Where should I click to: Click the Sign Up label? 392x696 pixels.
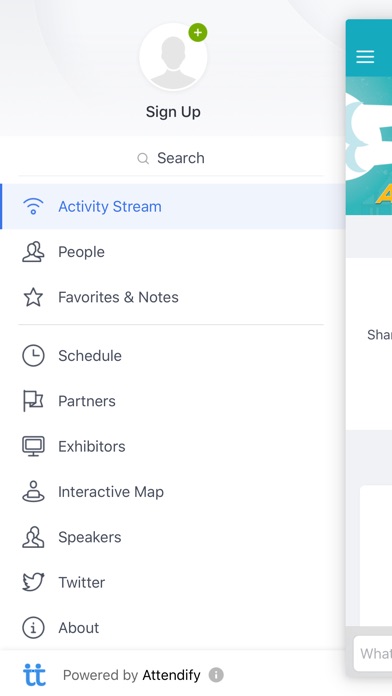tap(173, 112)
